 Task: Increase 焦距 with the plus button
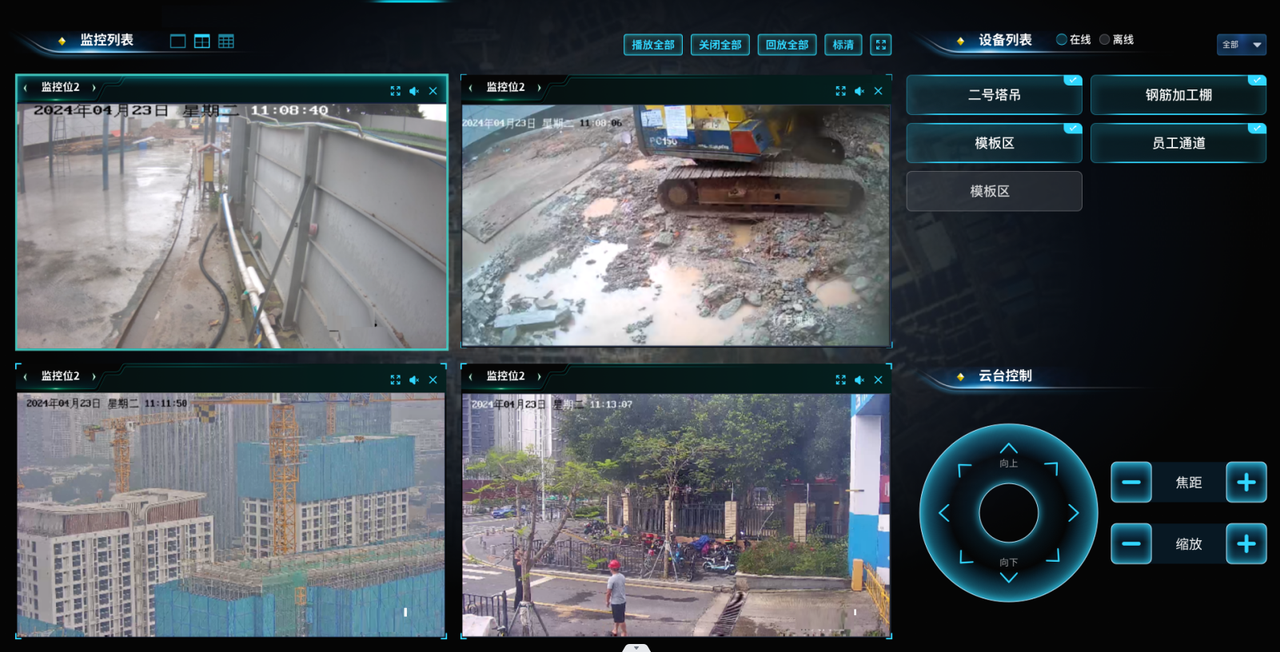1246,483
